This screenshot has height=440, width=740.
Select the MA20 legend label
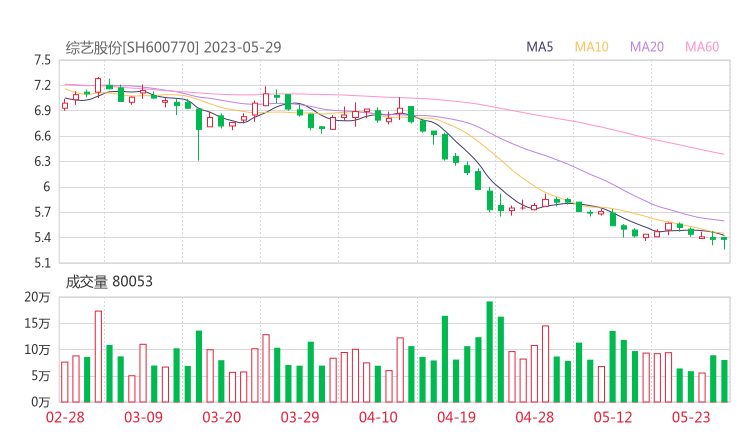[x=647, y=47]
